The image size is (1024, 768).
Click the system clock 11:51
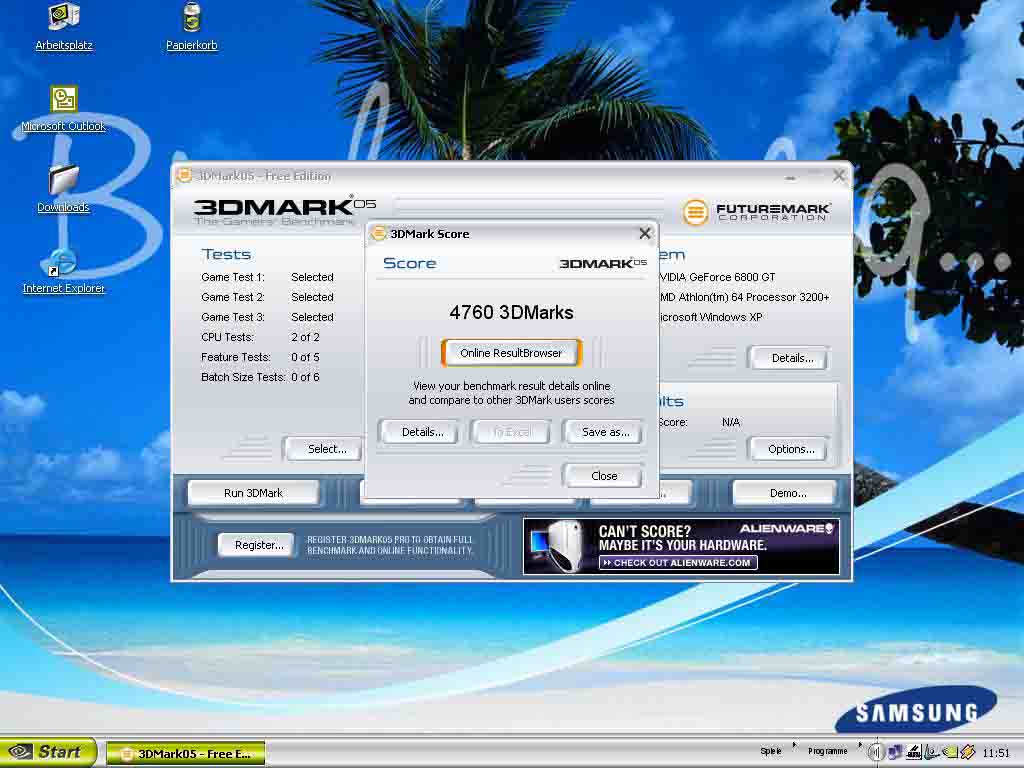995,752
